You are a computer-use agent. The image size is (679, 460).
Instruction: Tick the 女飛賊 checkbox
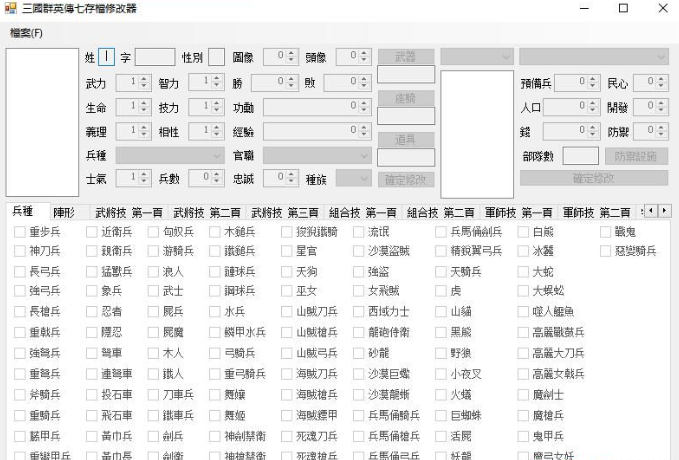pyautogui.click(x=358, y=291)
